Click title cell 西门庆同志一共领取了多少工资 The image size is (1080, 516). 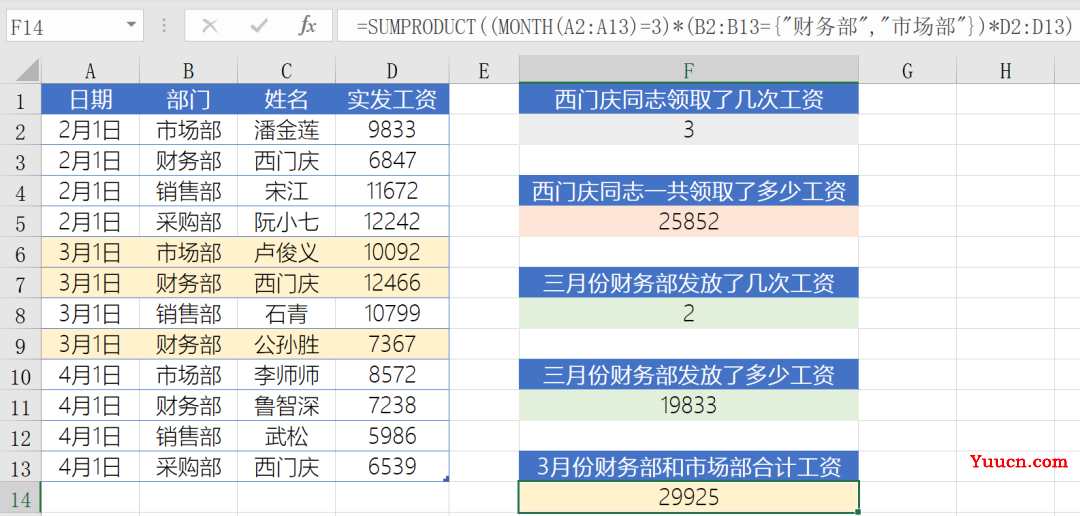coord(689,191)
